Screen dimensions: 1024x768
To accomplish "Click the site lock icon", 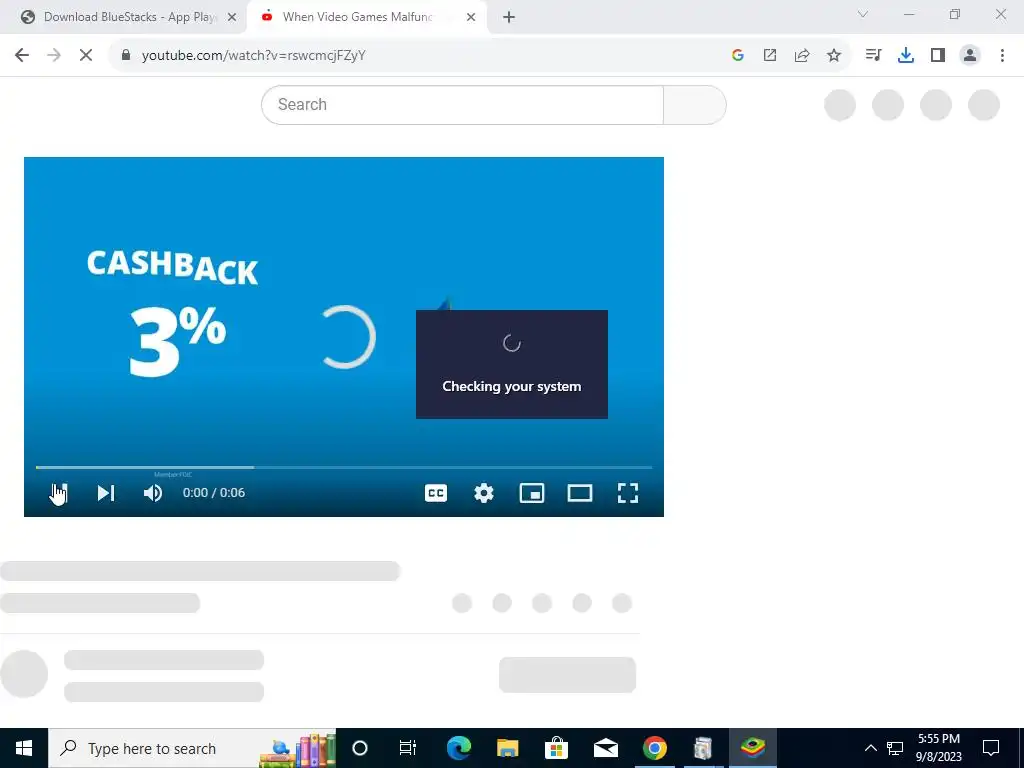I will tap(126, 56).
